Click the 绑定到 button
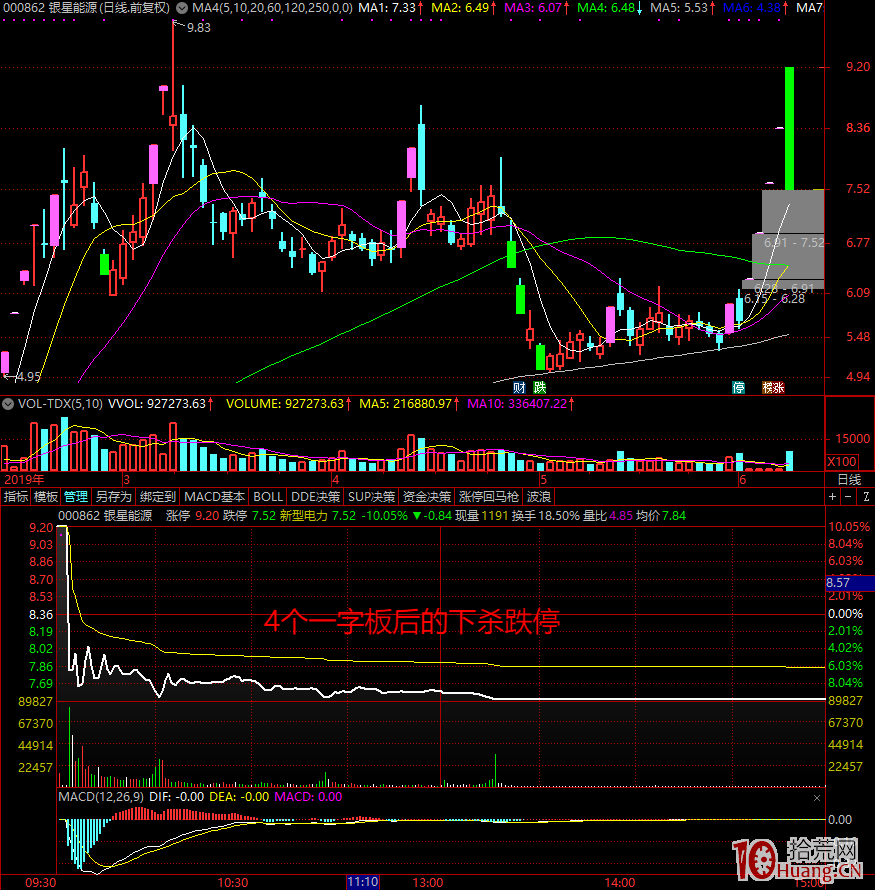Screen dimensions: 875x890 158,497
